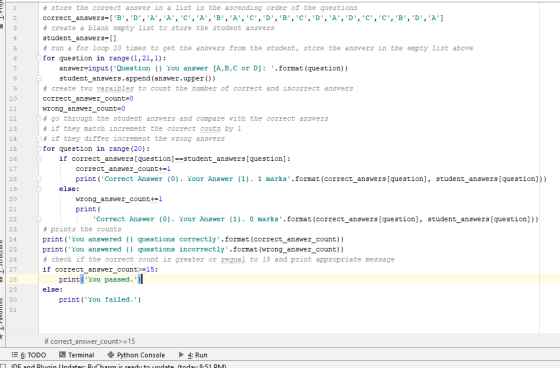Screen dimensions: 560x368
Task: Collapse the else block fold marker at line 19
Action: tap(39, 189)
